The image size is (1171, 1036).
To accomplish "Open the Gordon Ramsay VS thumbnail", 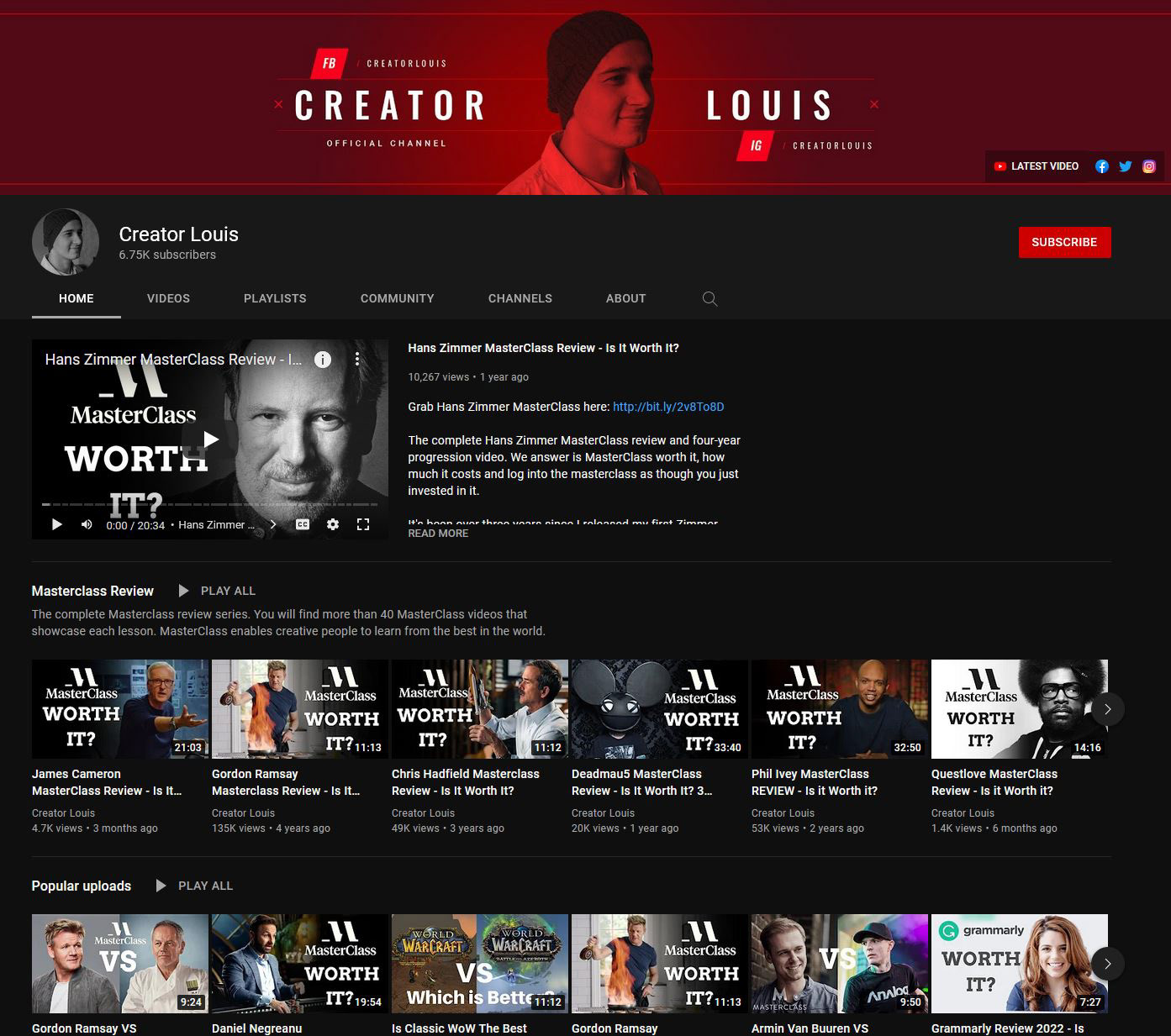I will [x=120, y=964].
